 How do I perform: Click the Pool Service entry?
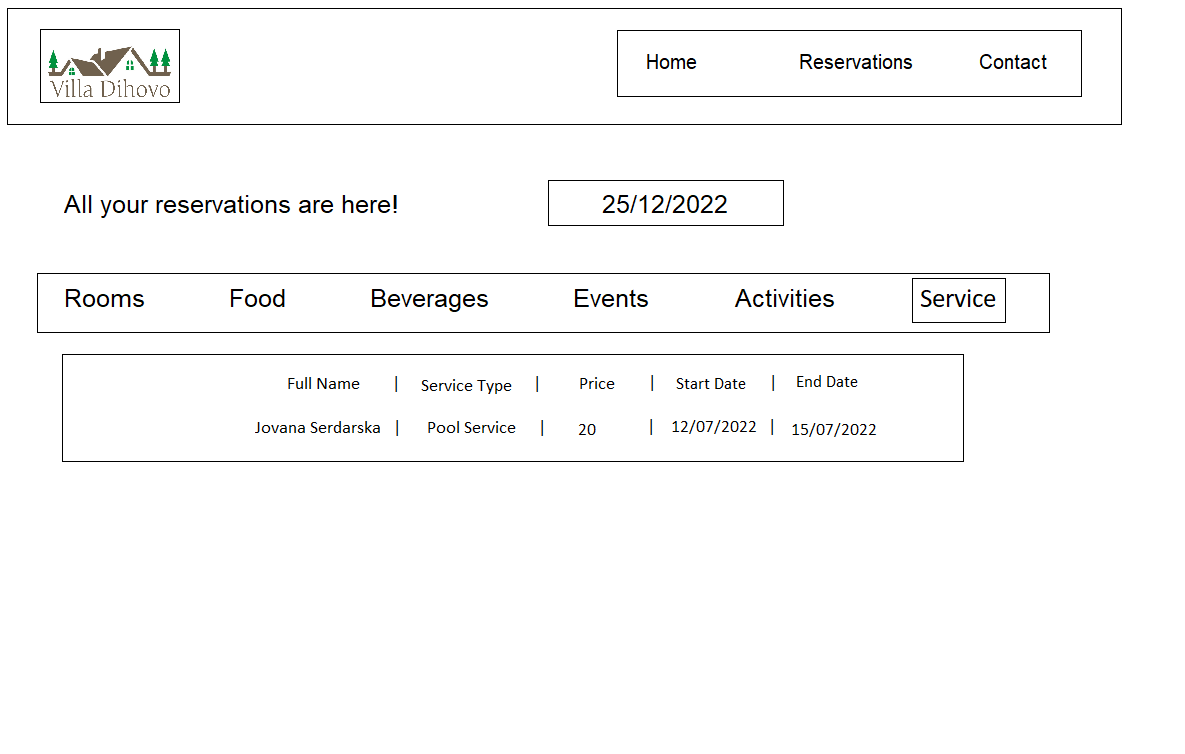point(471,428)
